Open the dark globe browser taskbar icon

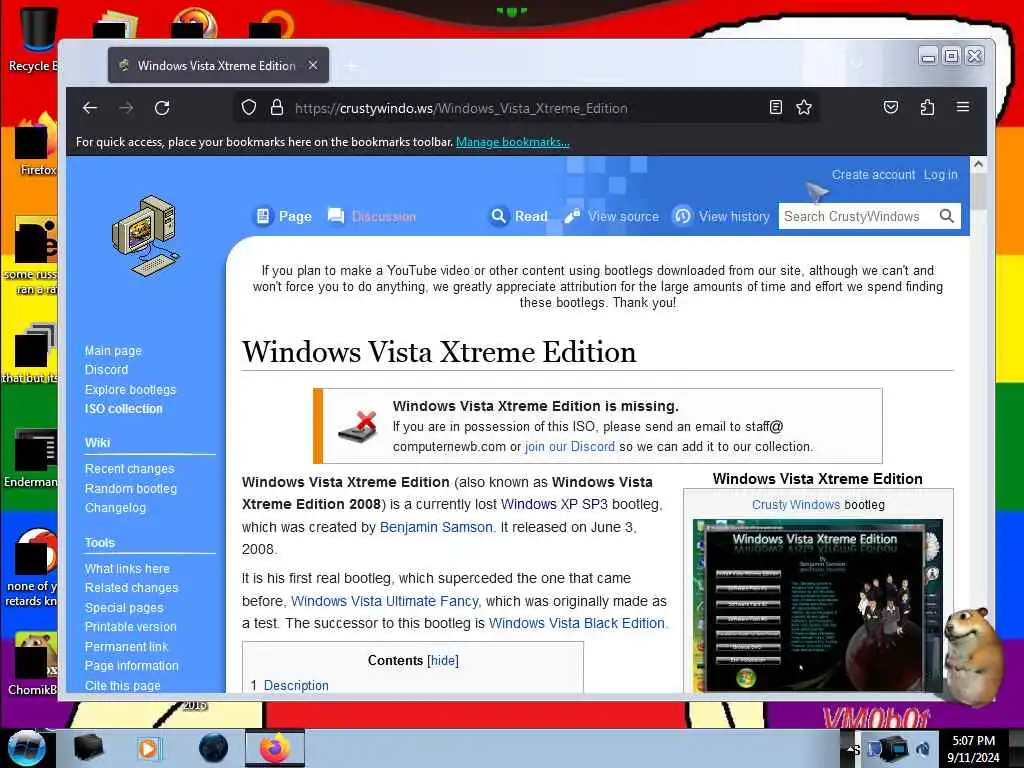(213, 748)
